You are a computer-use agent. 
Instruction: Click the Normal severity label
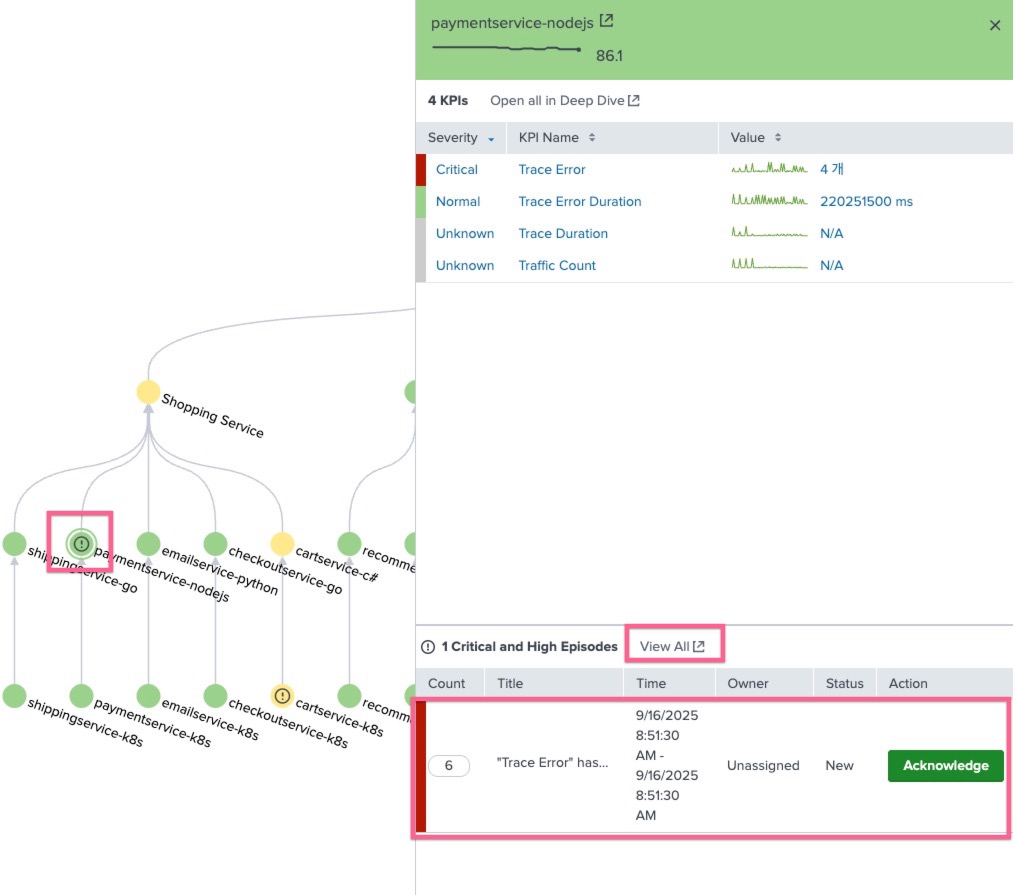pos(457,202)
